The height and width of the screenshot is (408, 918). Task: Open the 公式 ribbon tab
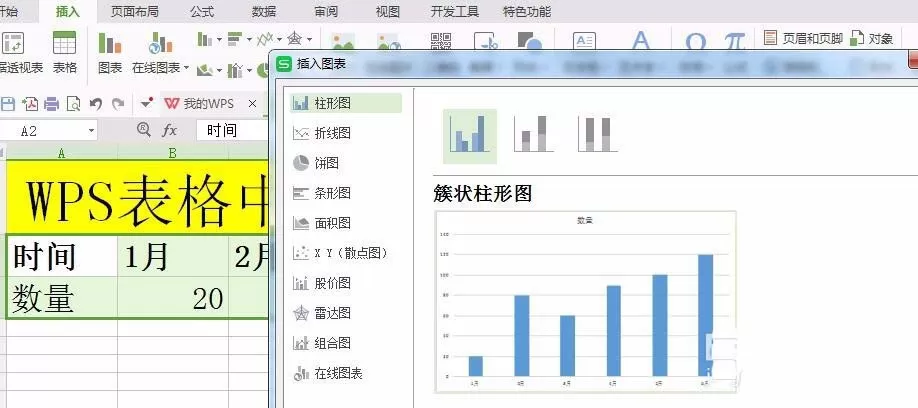(x=202, y=11)
